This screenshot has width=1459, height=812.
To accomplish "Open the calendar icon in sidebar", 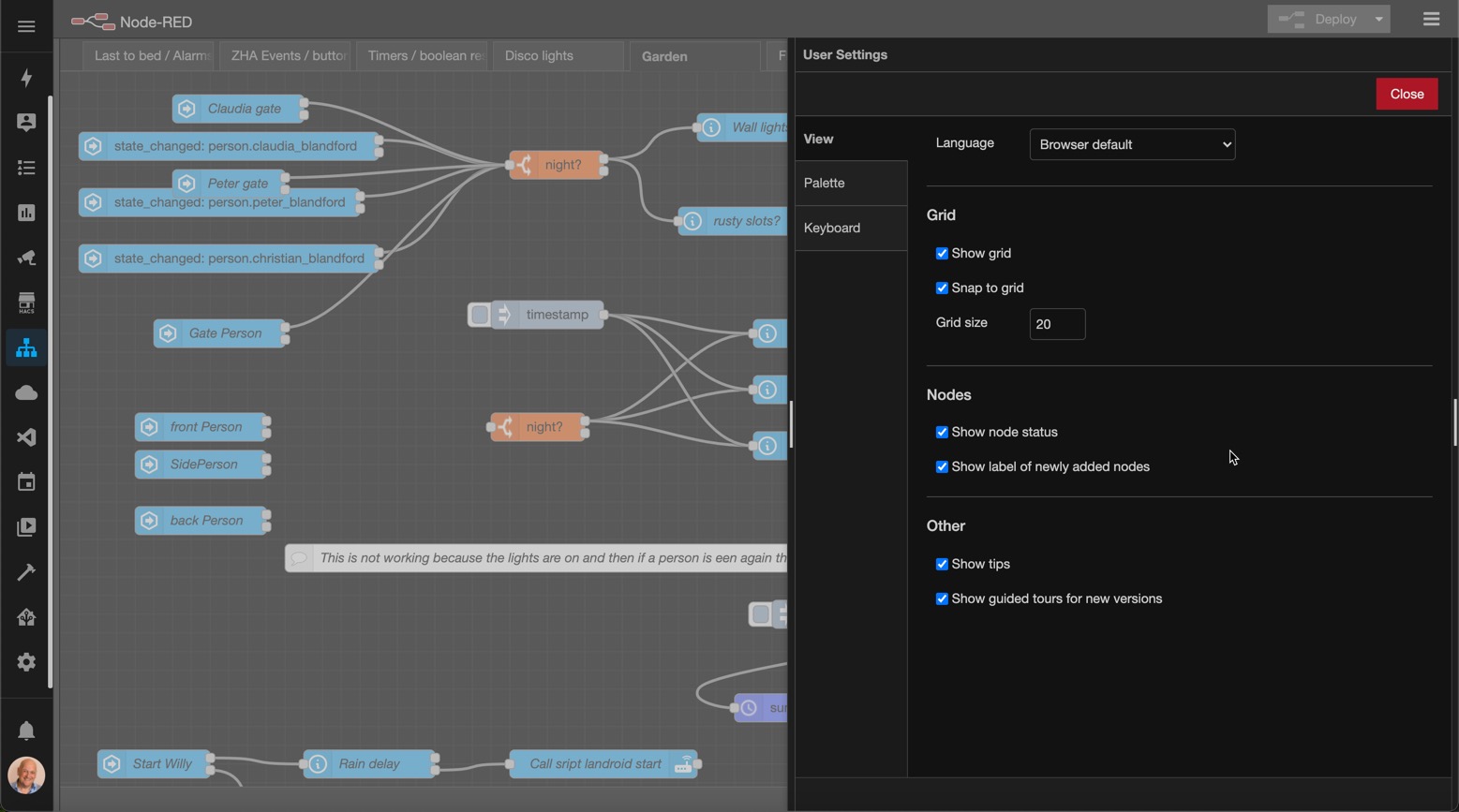I will pyautogui.click(x=26, y=482).
